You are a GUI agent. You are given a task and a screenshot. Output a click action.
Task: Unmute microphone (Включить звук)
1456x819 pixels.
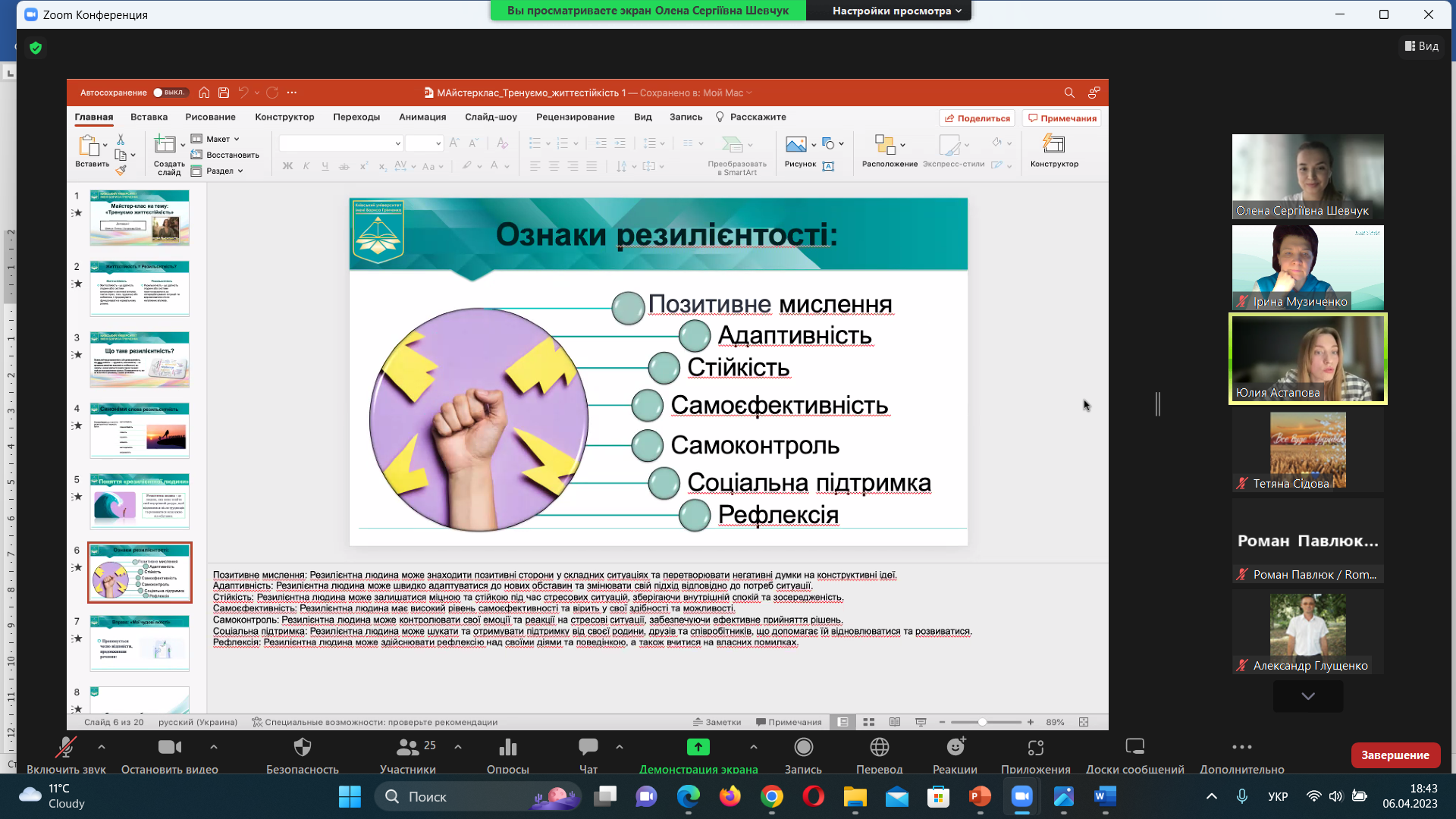66,748
